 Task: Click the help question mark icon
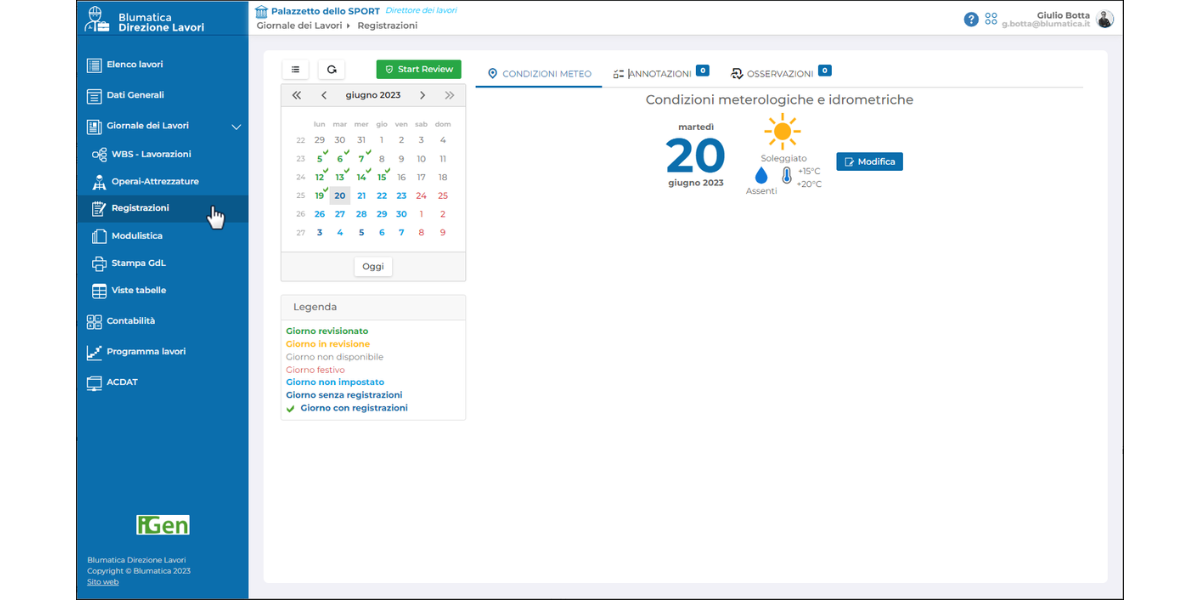tap(971, 19)
